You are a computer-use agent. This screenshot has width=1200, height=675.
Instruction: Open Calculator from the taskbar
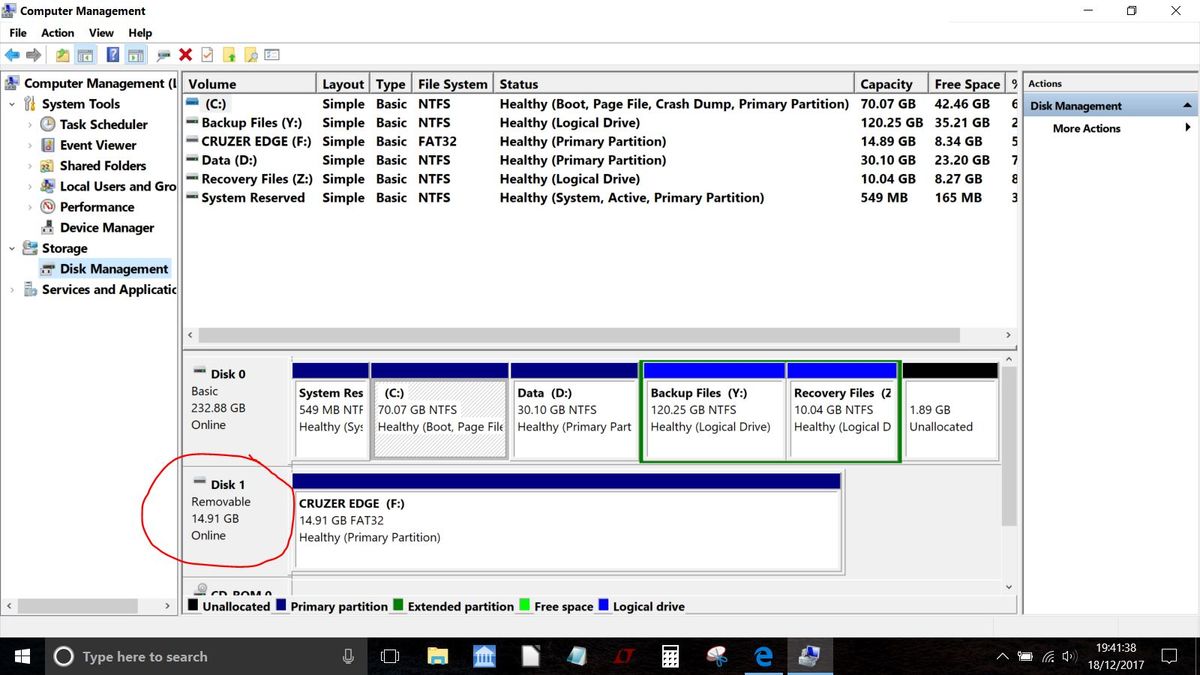670,657
